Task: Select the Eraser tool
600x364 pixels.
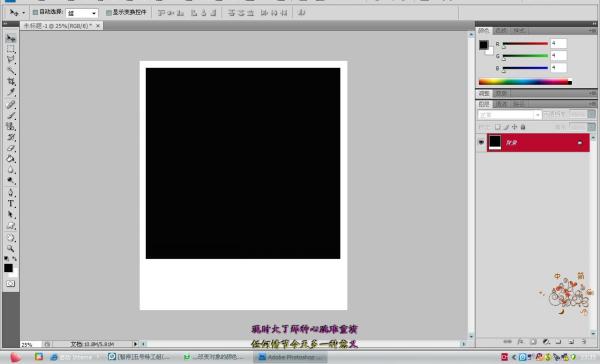Action: point(11,148)
